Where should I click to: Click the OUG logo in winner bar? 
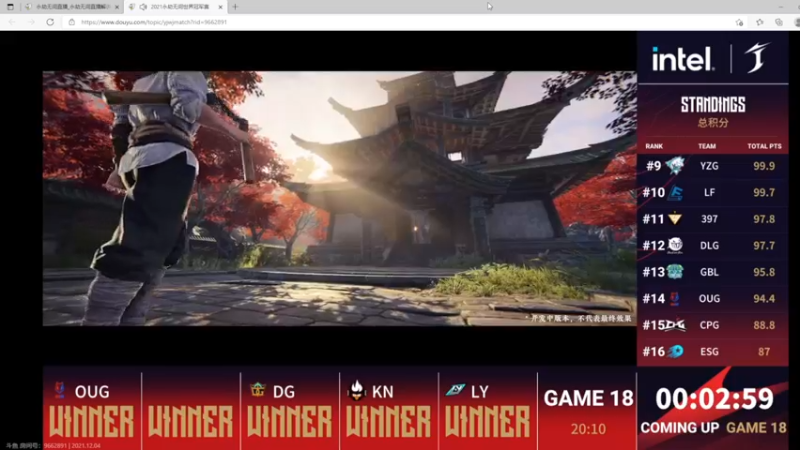pyautogui.click(x=60, y=390)
